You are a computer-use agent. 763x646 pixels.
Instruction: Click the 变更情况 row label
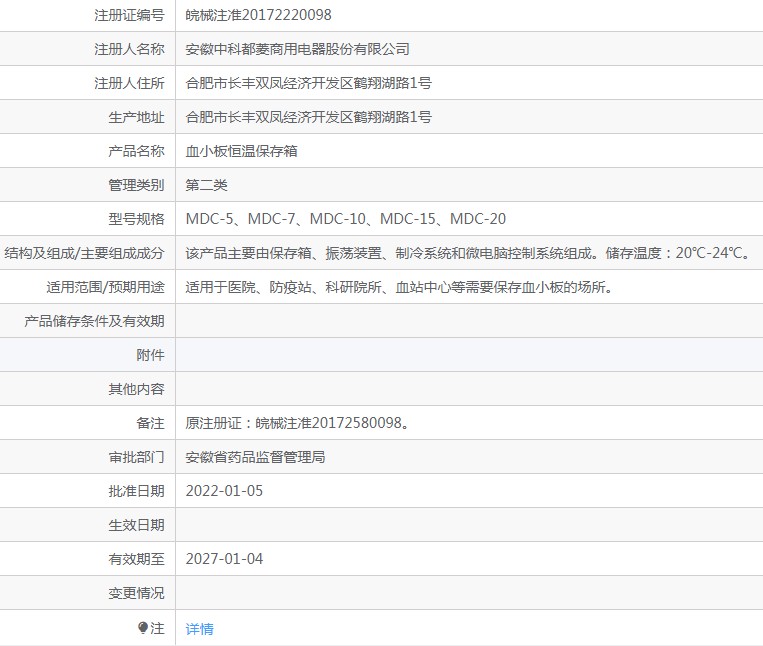pos(136,593)
